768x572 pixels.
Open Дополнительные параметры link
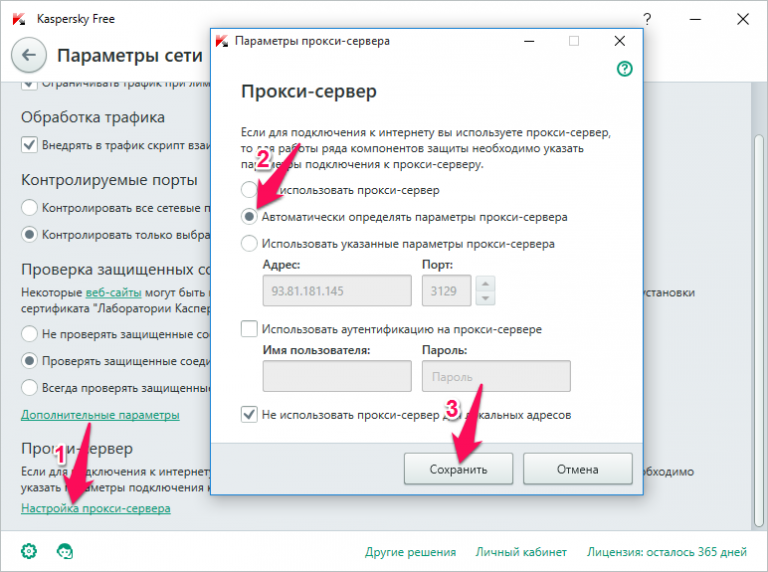point(100,414)
